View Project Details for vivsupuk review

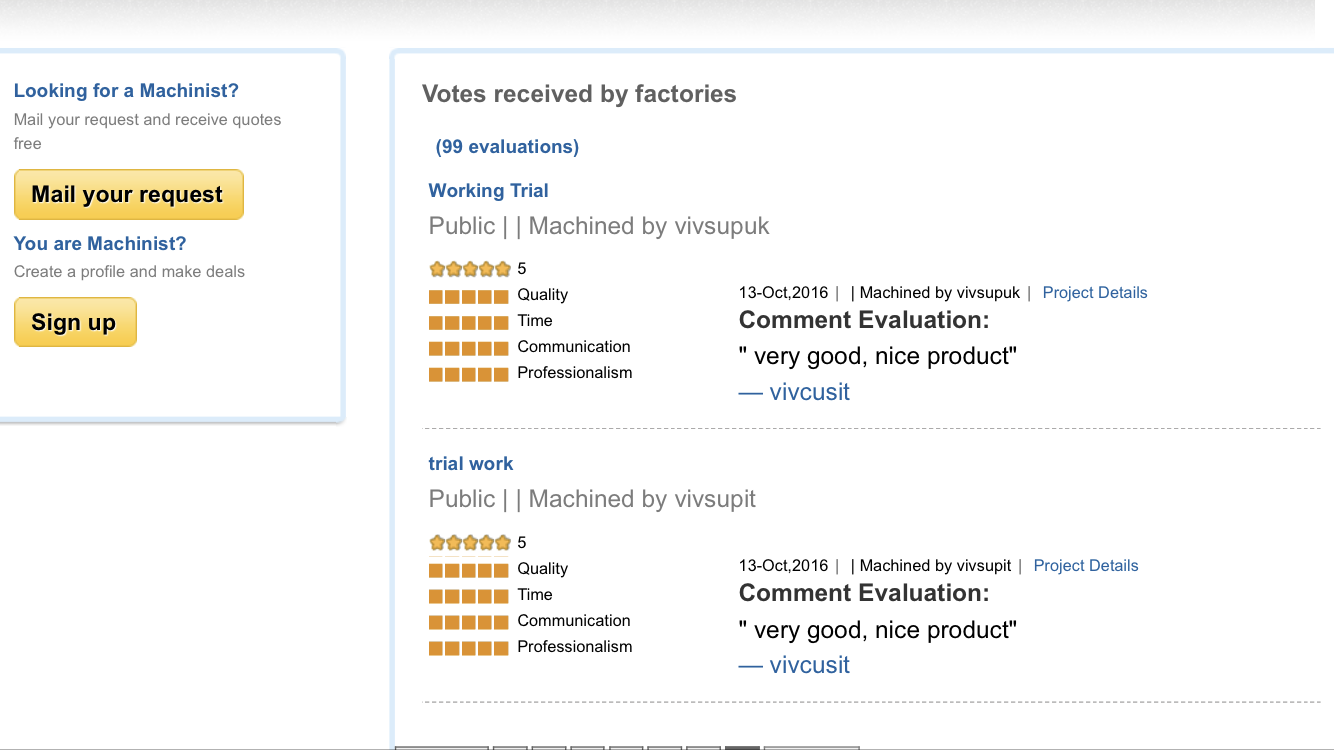pos(1094,293)
